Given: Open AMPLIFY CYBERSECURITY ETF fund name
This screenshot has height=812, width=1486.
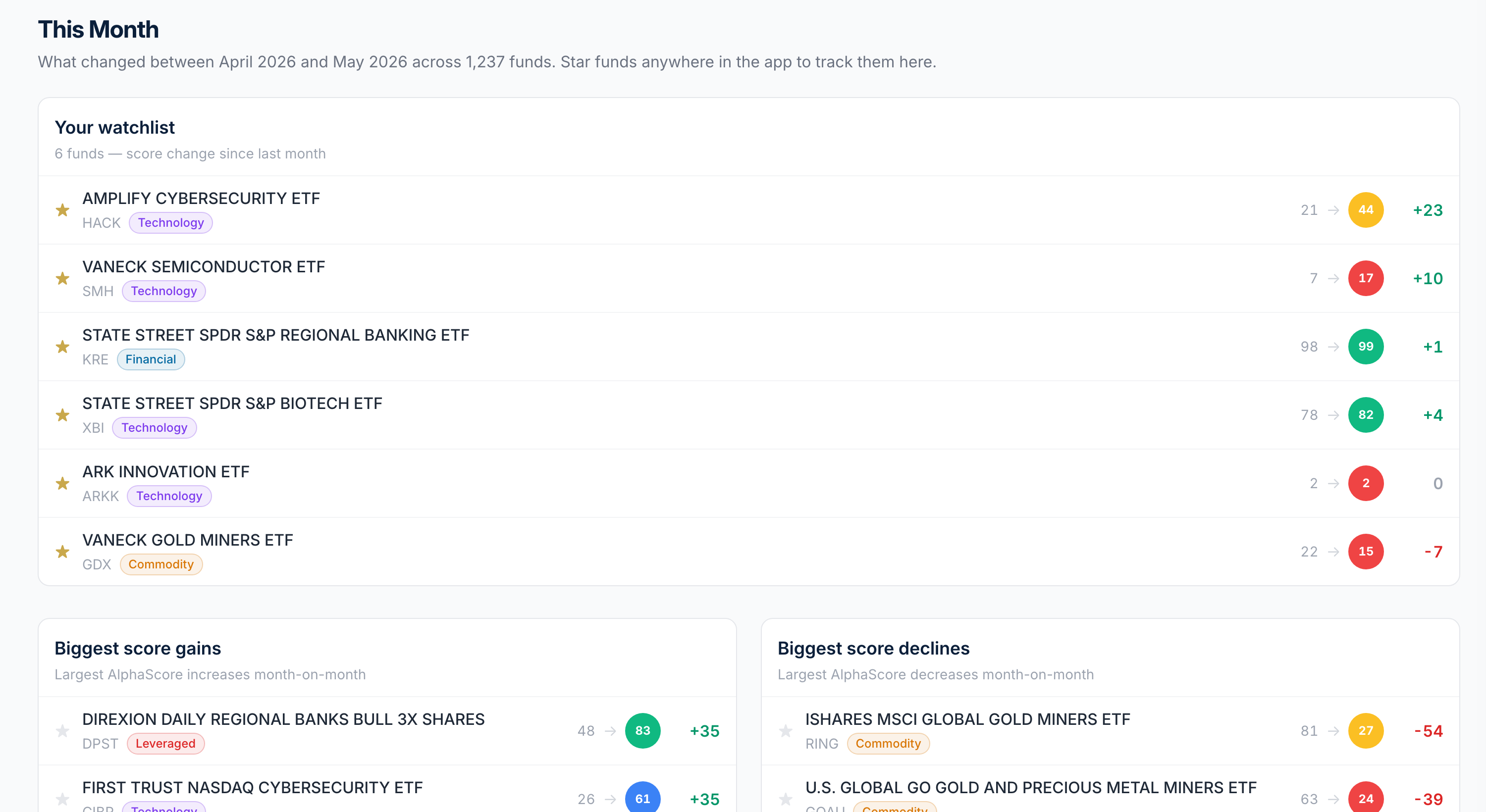Looking at the screenshot, I should (201, 199).
